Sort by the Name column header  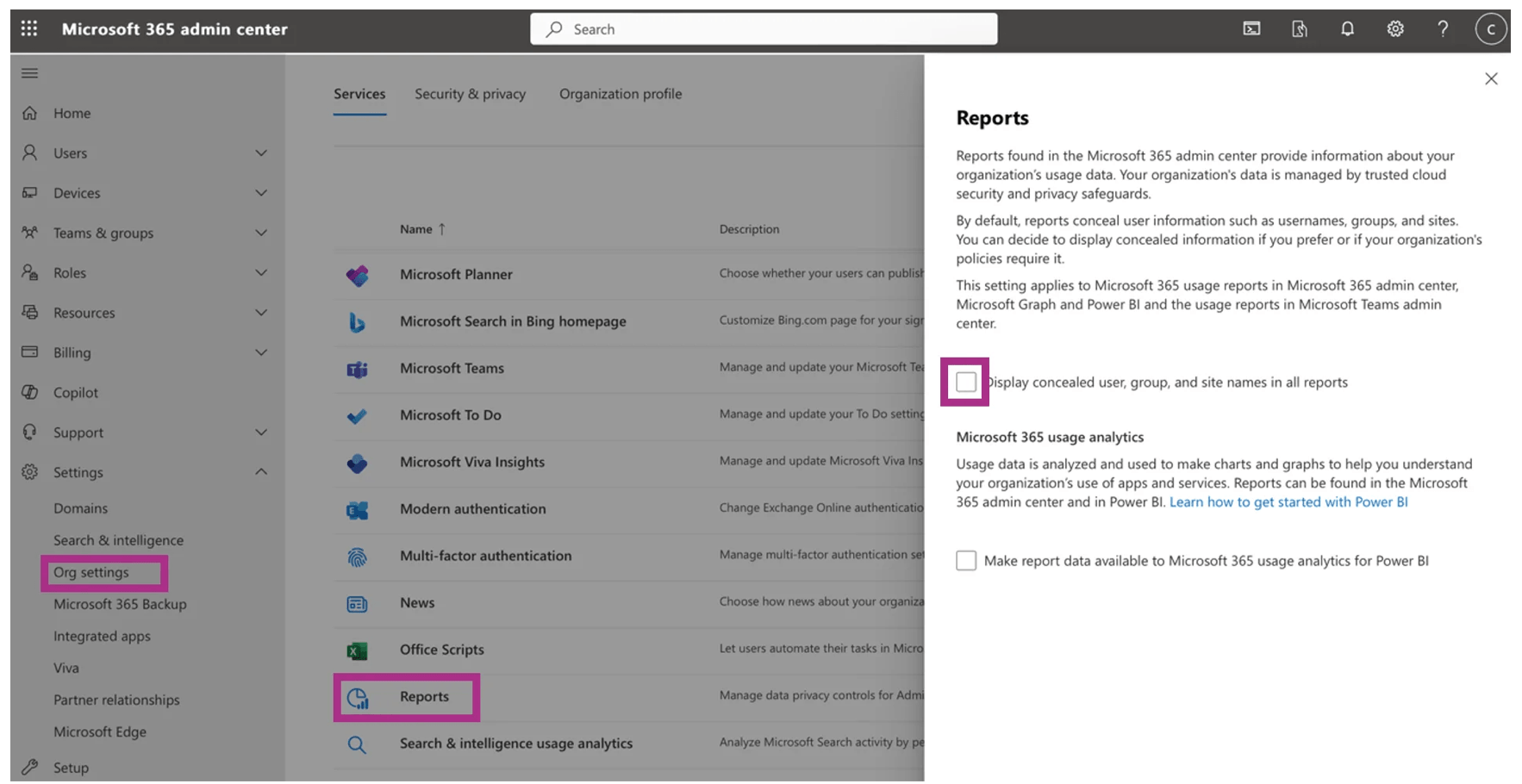click(x=422, y=229)
